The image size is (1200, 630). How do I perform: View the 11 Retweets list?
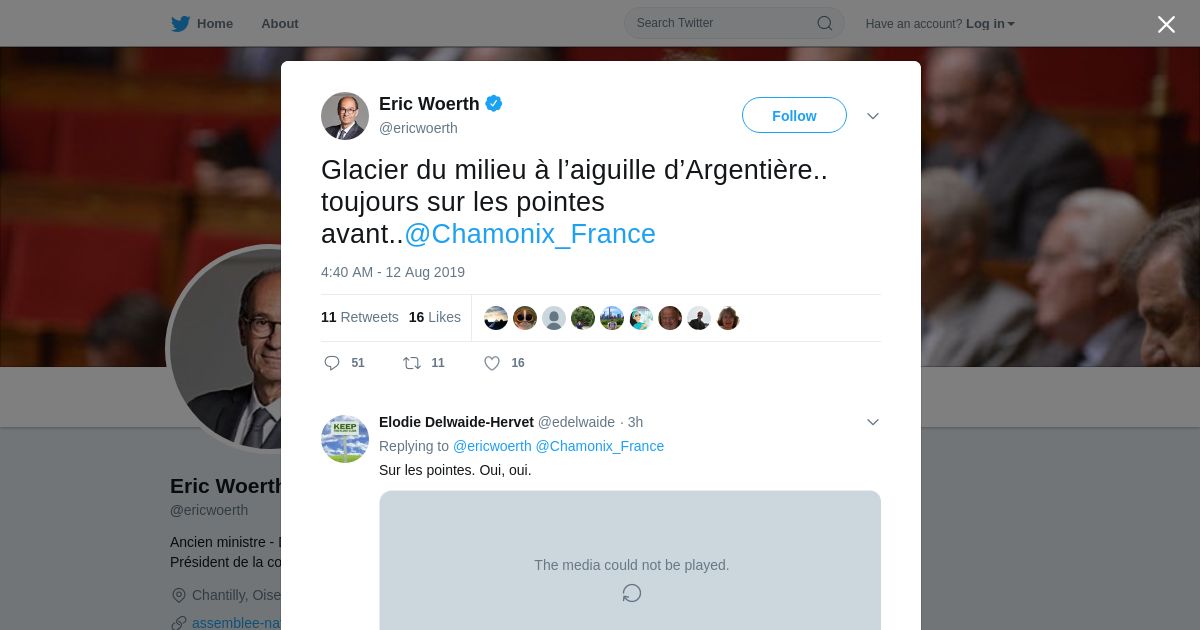point(360,317)
